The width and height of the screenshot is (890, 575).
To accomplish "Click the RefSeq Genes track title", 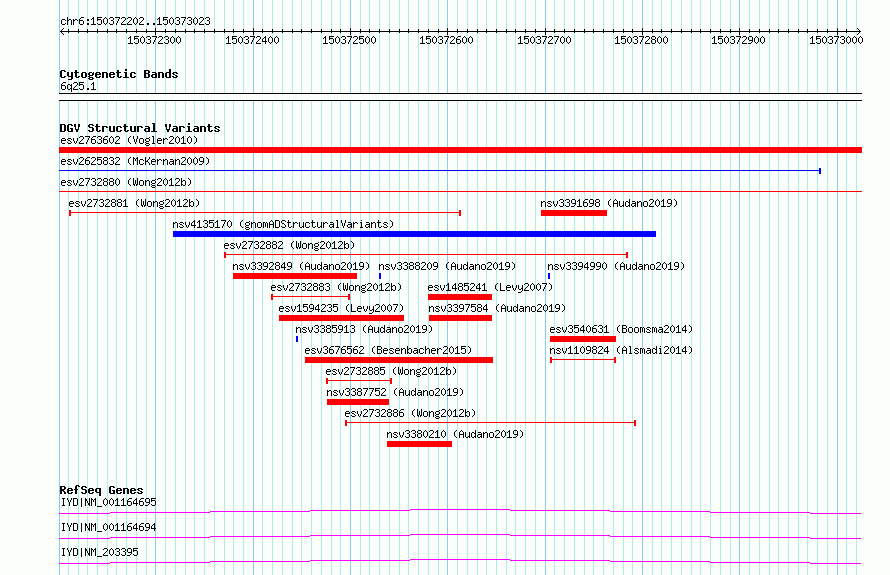I will coord(102,490).
